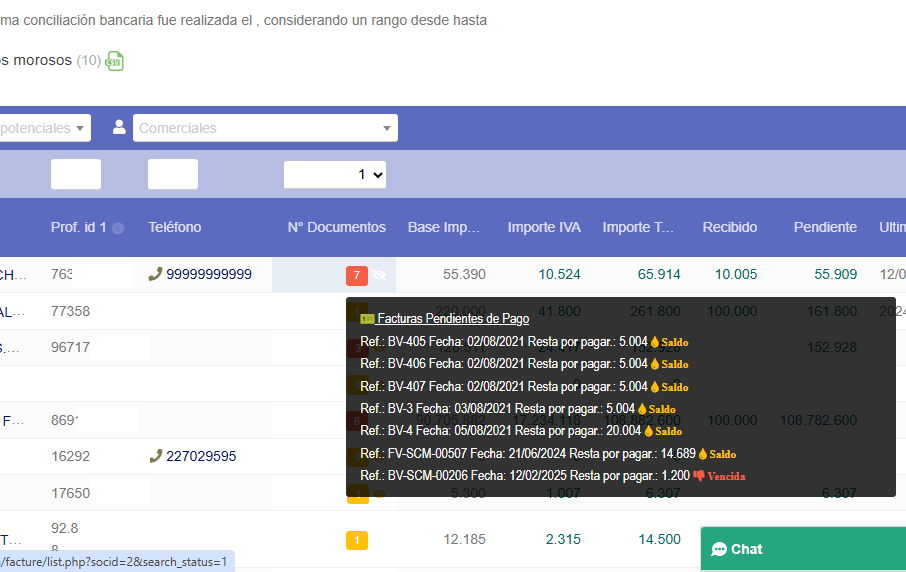Screen dimensions: 906x572
Task: Click the Saldo drop icon on the BV-405 line
Action: [x=655, y=342]
